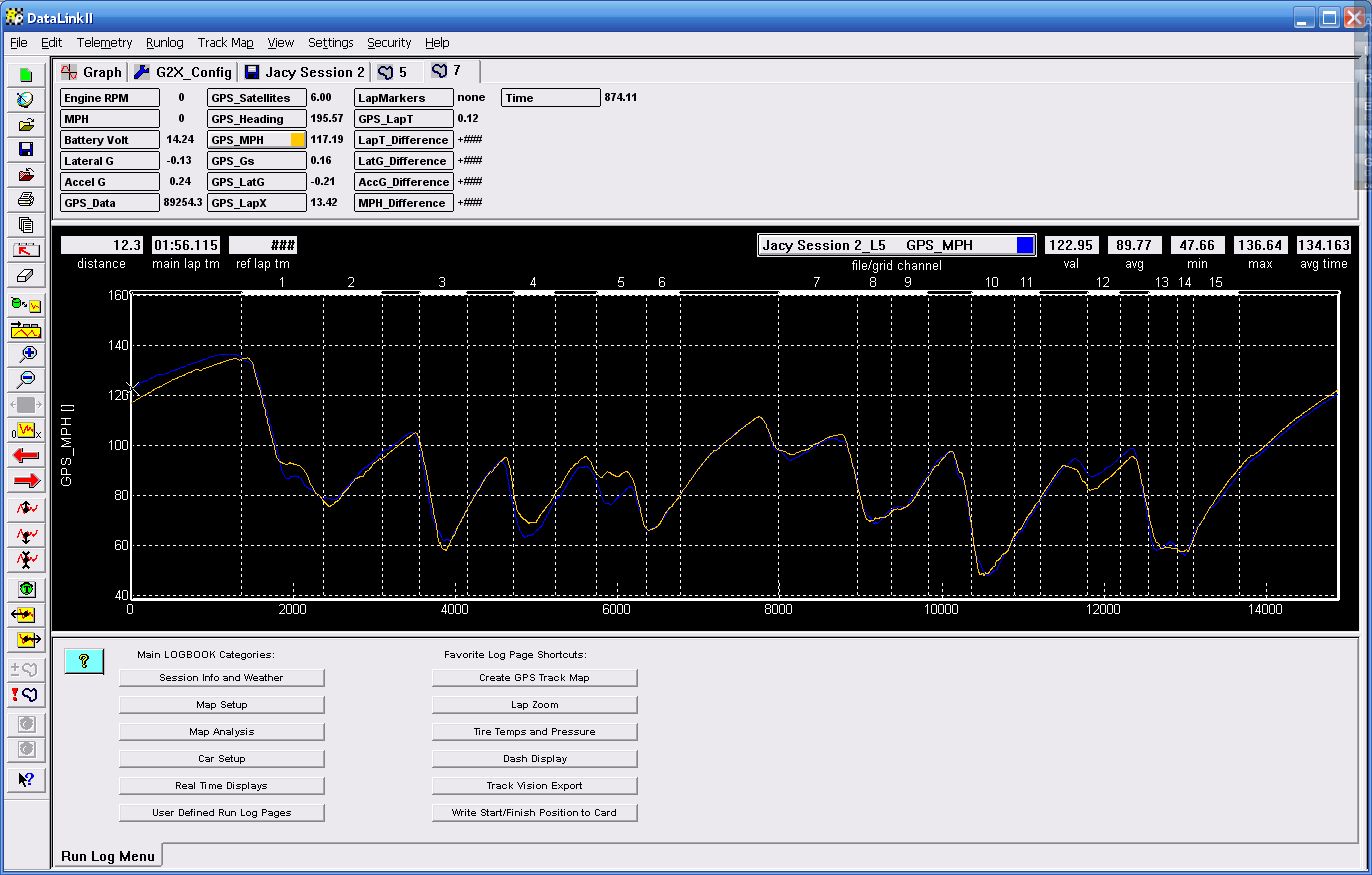Select the Run Log Menu tab

[x=108, y=856]
